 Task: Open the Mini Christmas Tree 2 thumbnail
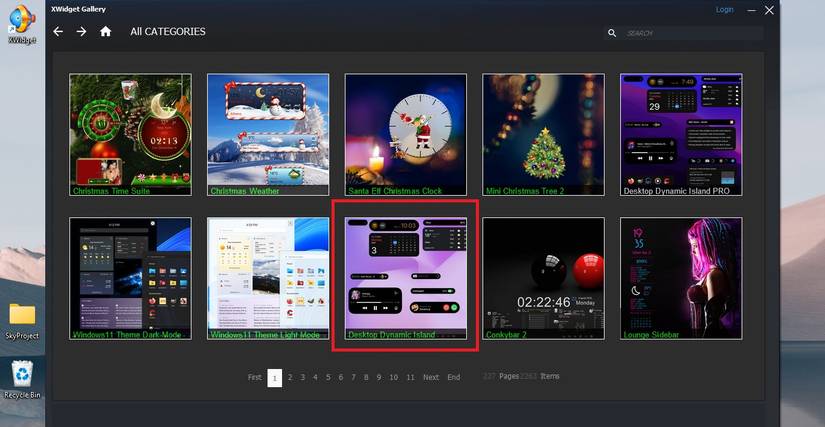(544, 135)
